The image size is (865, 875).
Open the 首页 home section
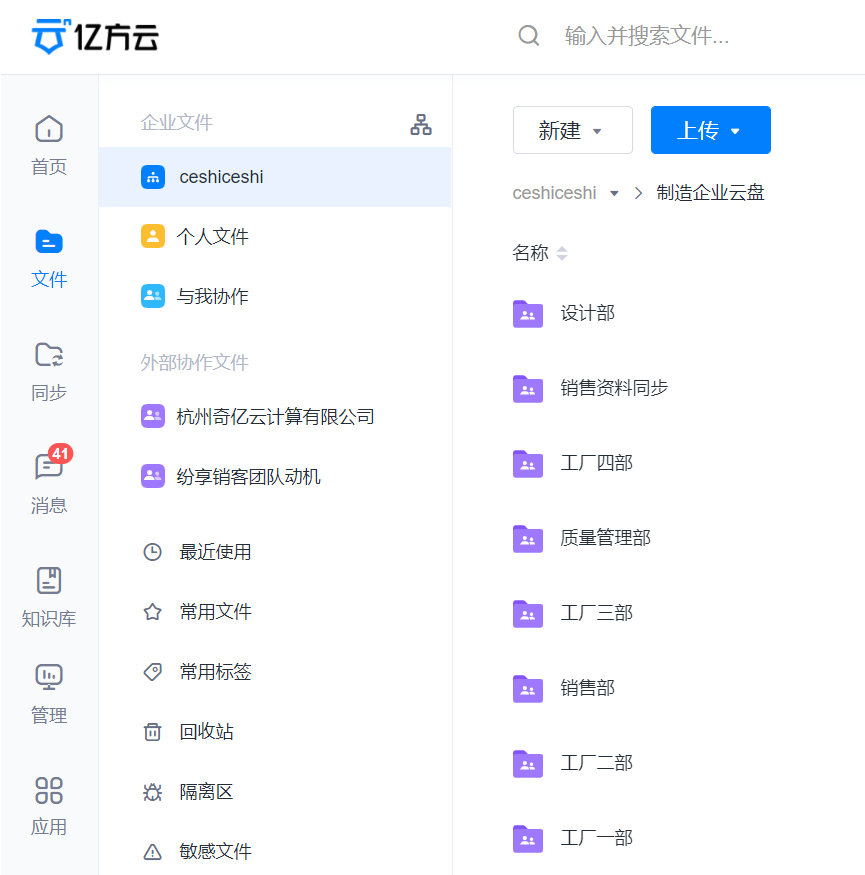(x=48, y=145)
